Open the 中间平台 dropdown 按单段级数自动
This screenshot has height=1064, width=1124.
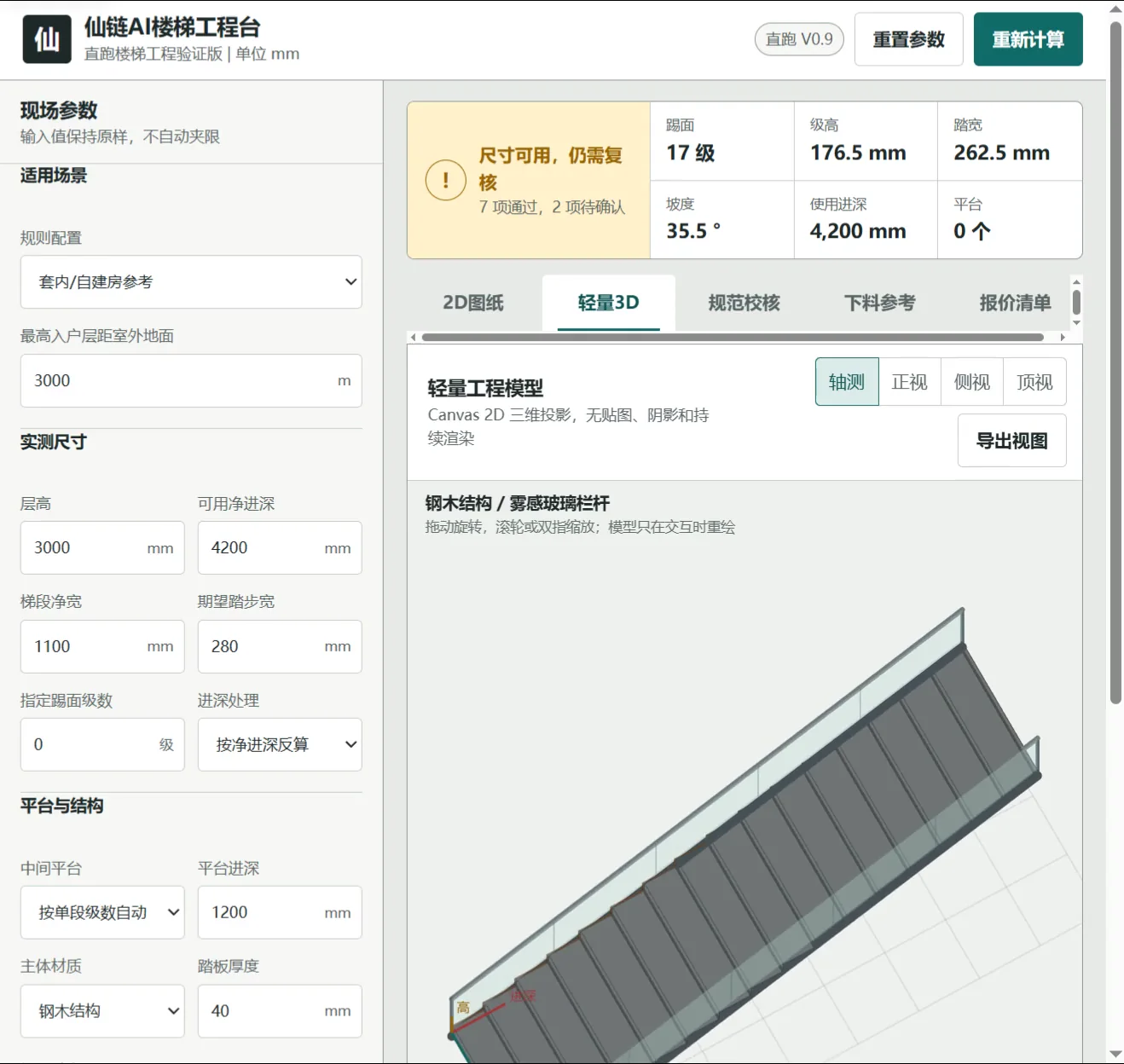pyautogui.click(x=102, y=912)
